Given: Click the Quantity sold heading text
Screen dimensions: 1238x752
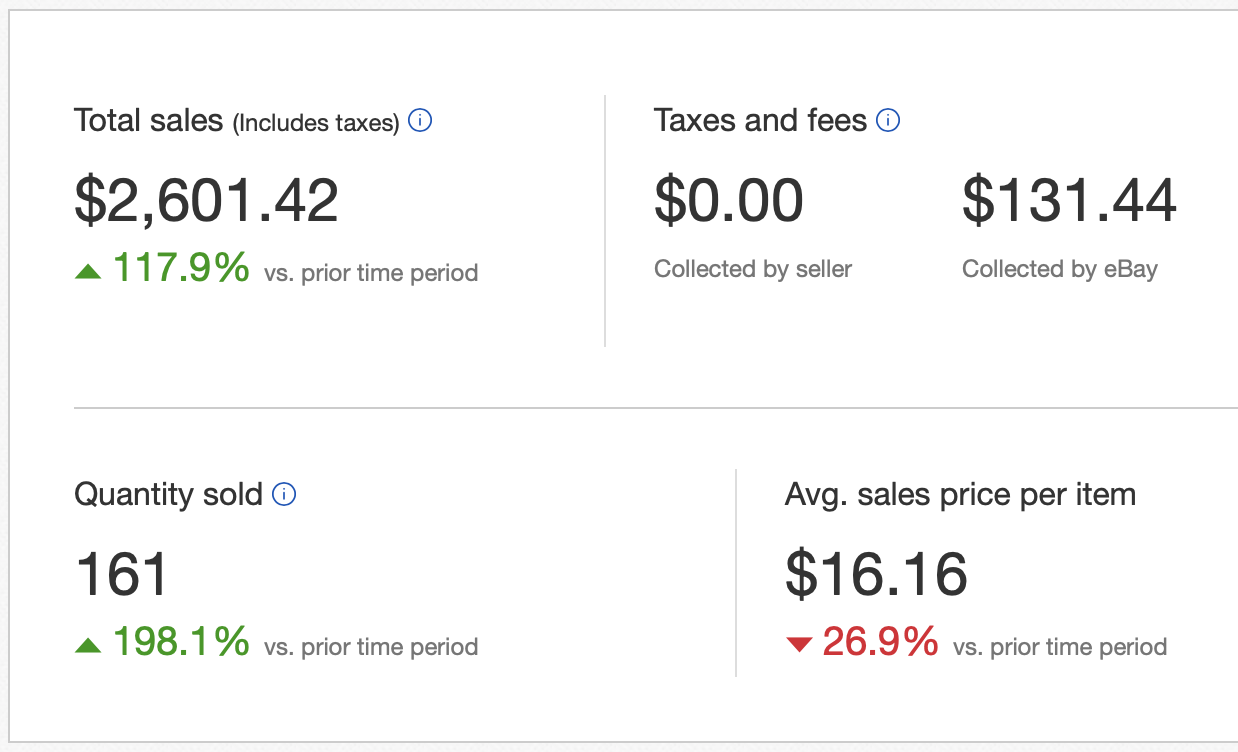Looking at the screenshot, I should (x=168, y=494).
